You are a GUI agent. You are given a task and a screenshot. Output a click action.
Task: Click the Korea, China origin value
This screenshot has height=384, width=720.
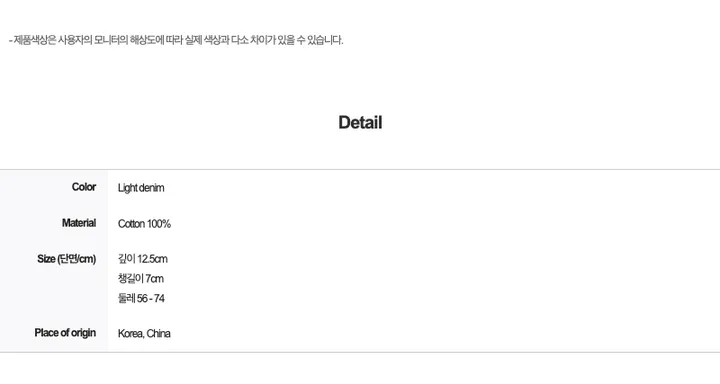pyautogui.click(x=144, y=333)
